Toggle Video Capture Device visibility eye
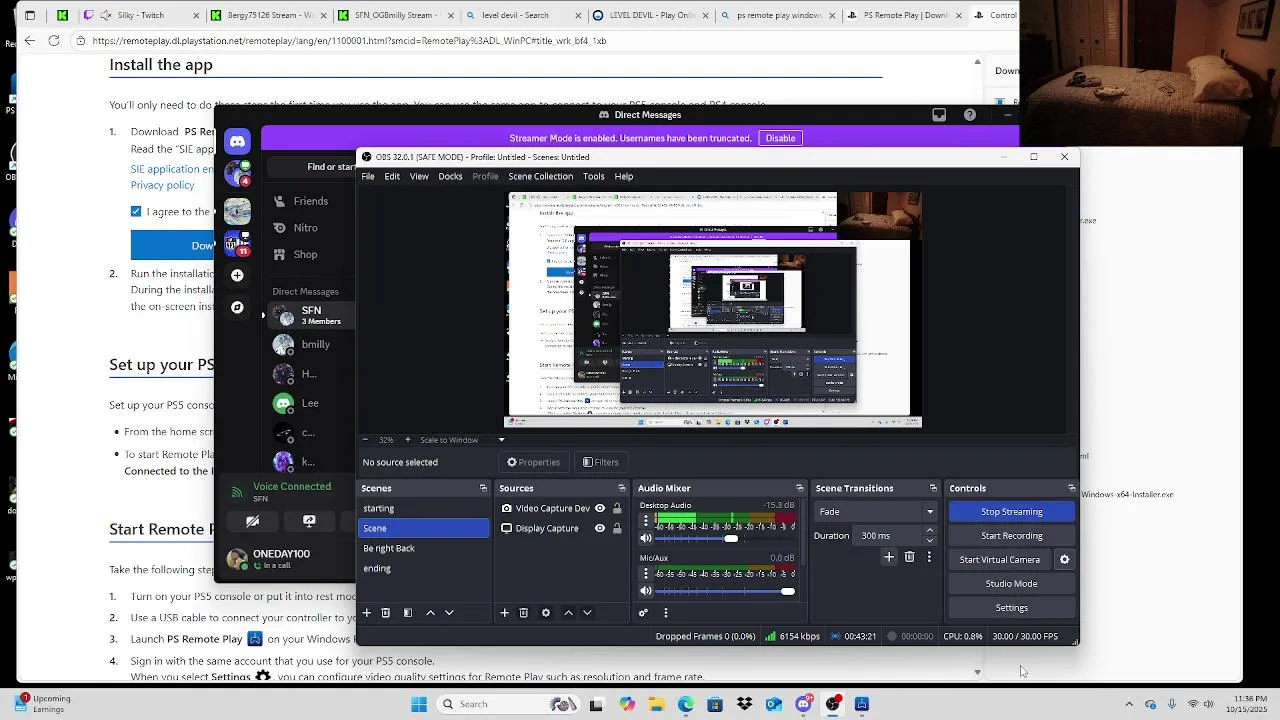The width and height of the screenshot is (1280, 720). pos(599,508)
